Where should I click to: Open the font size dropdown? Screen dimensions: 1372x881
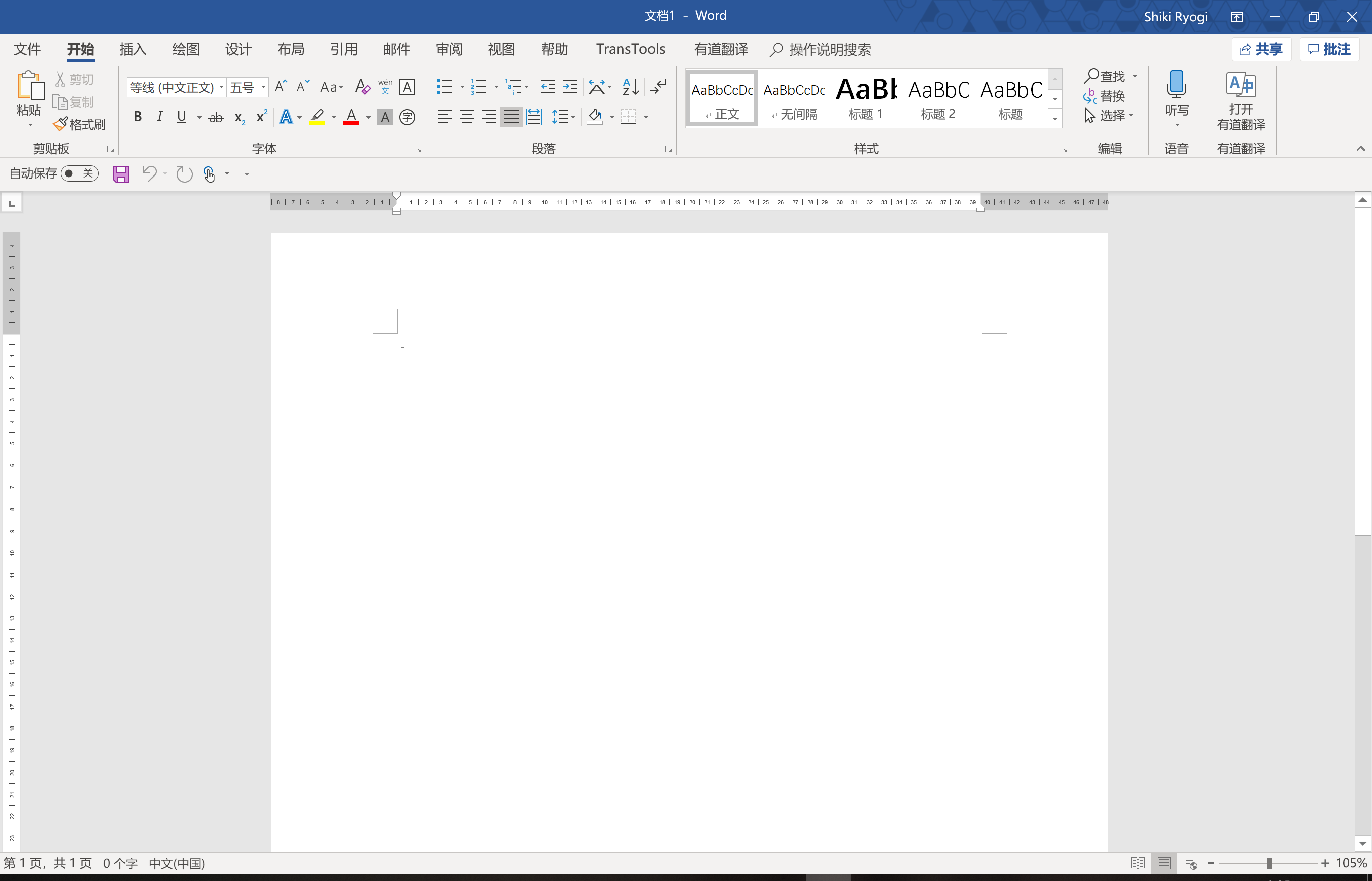point(263,88)
